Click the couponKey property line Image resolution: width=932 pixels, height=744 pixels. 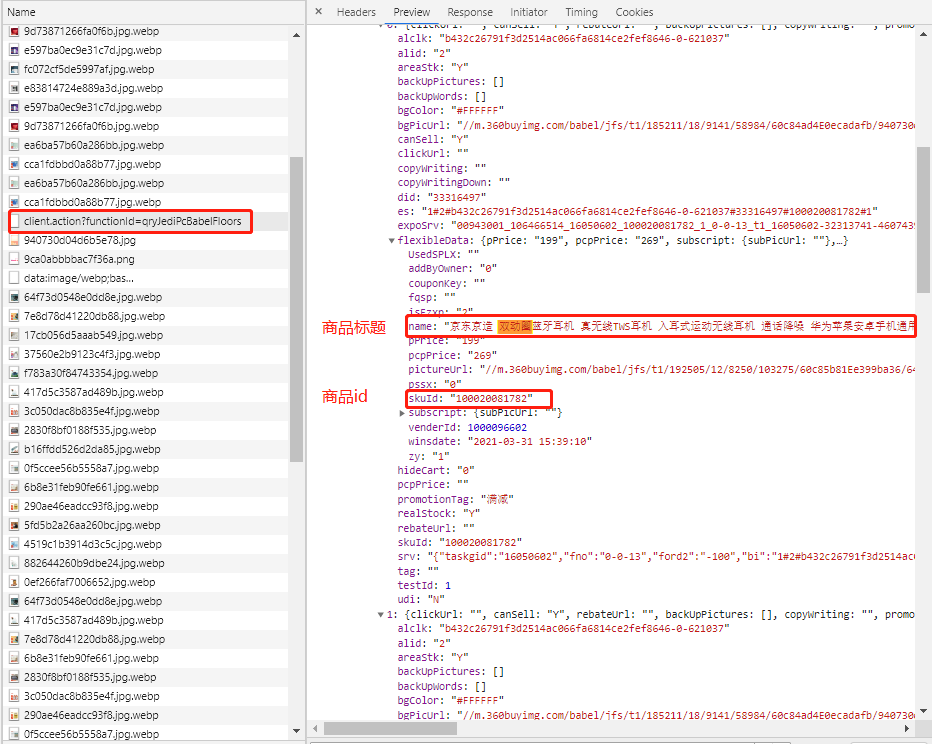(446, 283)
